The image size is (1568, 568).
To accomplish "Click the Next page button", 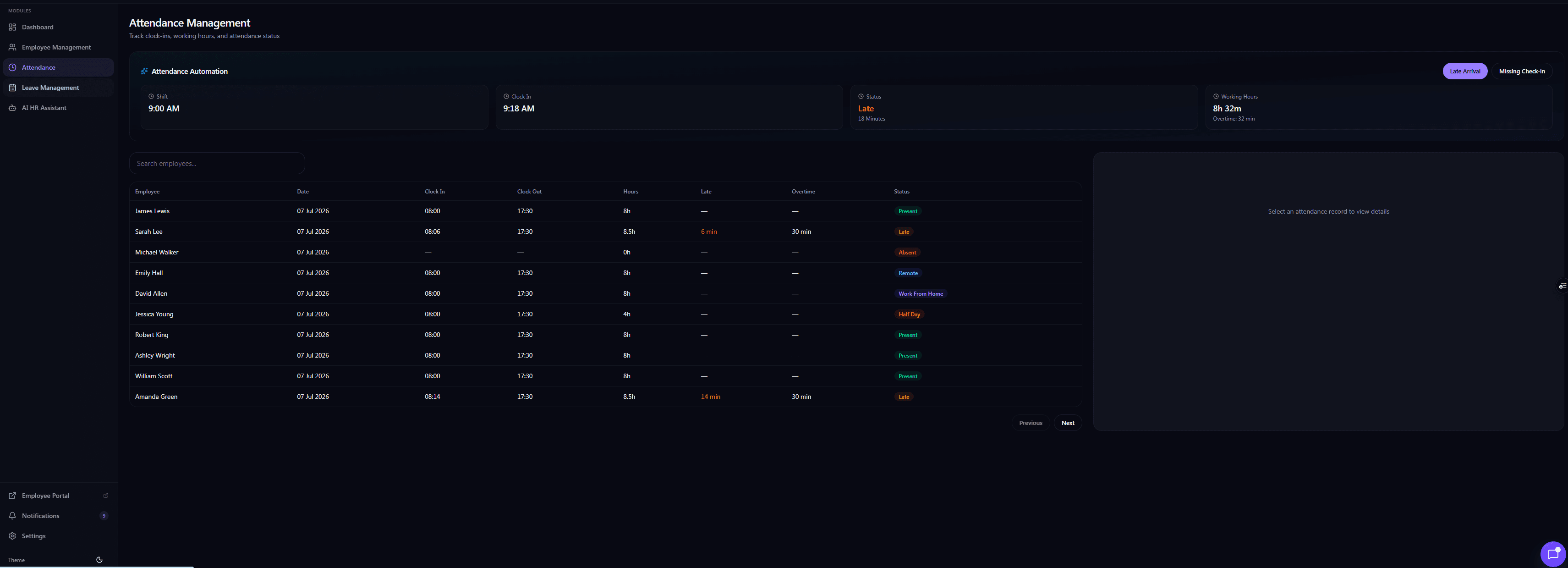I will coord(1068,423).
